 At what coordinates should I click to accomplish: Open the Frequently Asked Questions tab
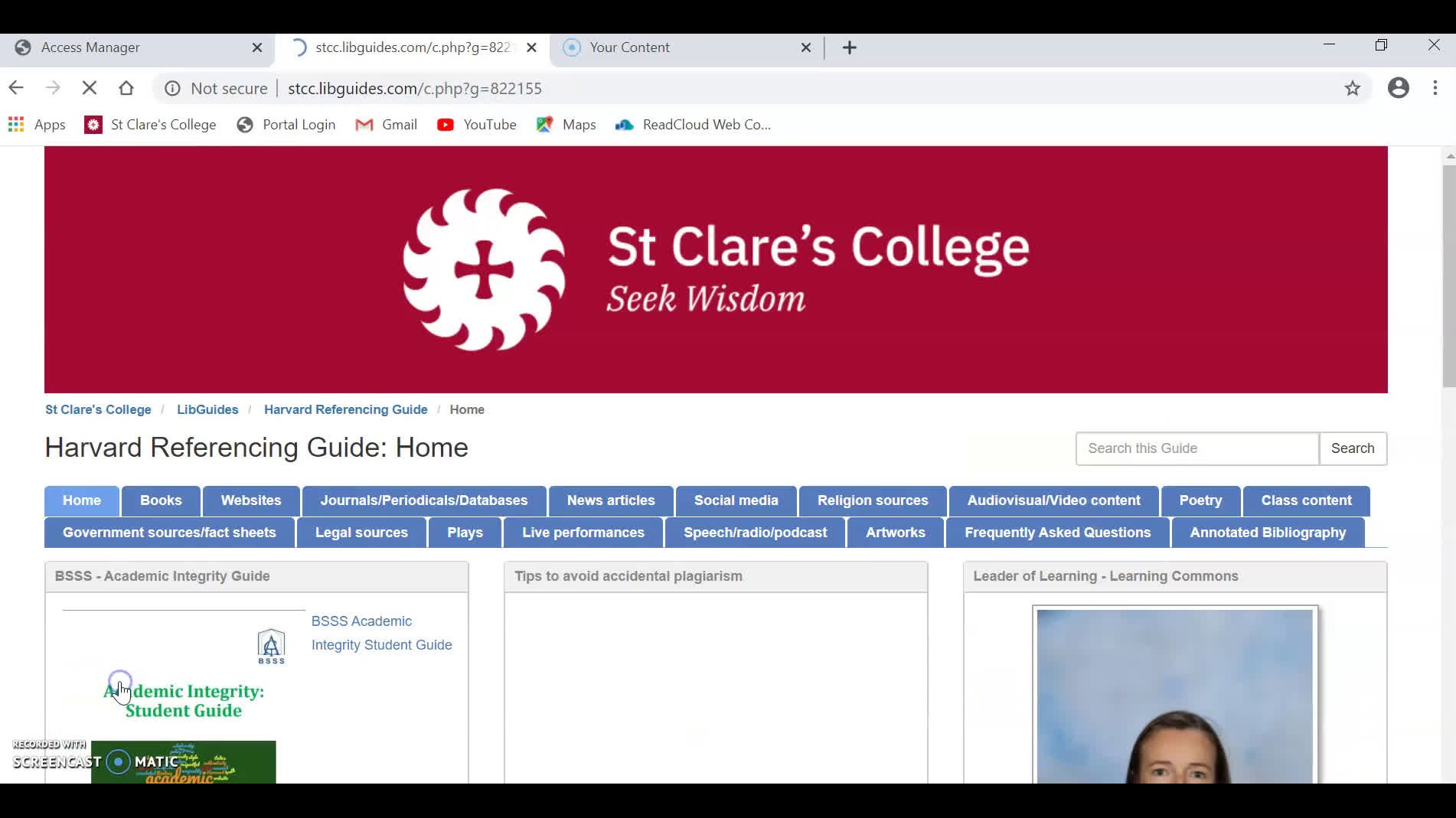point(1058,533)
